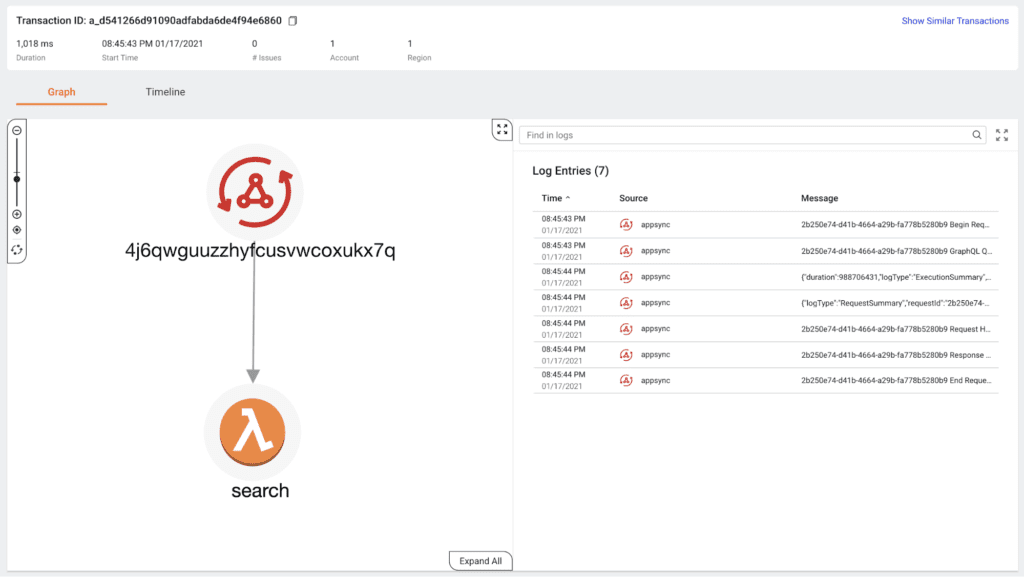1024x577 pixels.
Task: Open Show Similar Transactions
Action: [955, 20]
